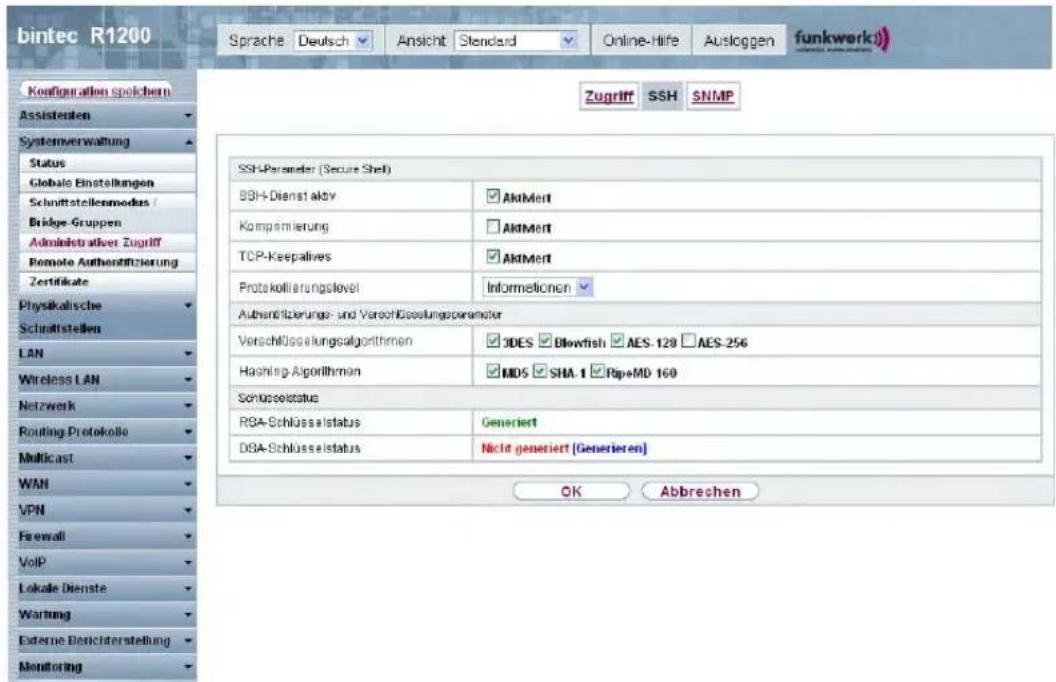Expand Physikalische Schnittstellen menu
The width and height of the screenshot is (1056, 682).
(x=106, y=316)
